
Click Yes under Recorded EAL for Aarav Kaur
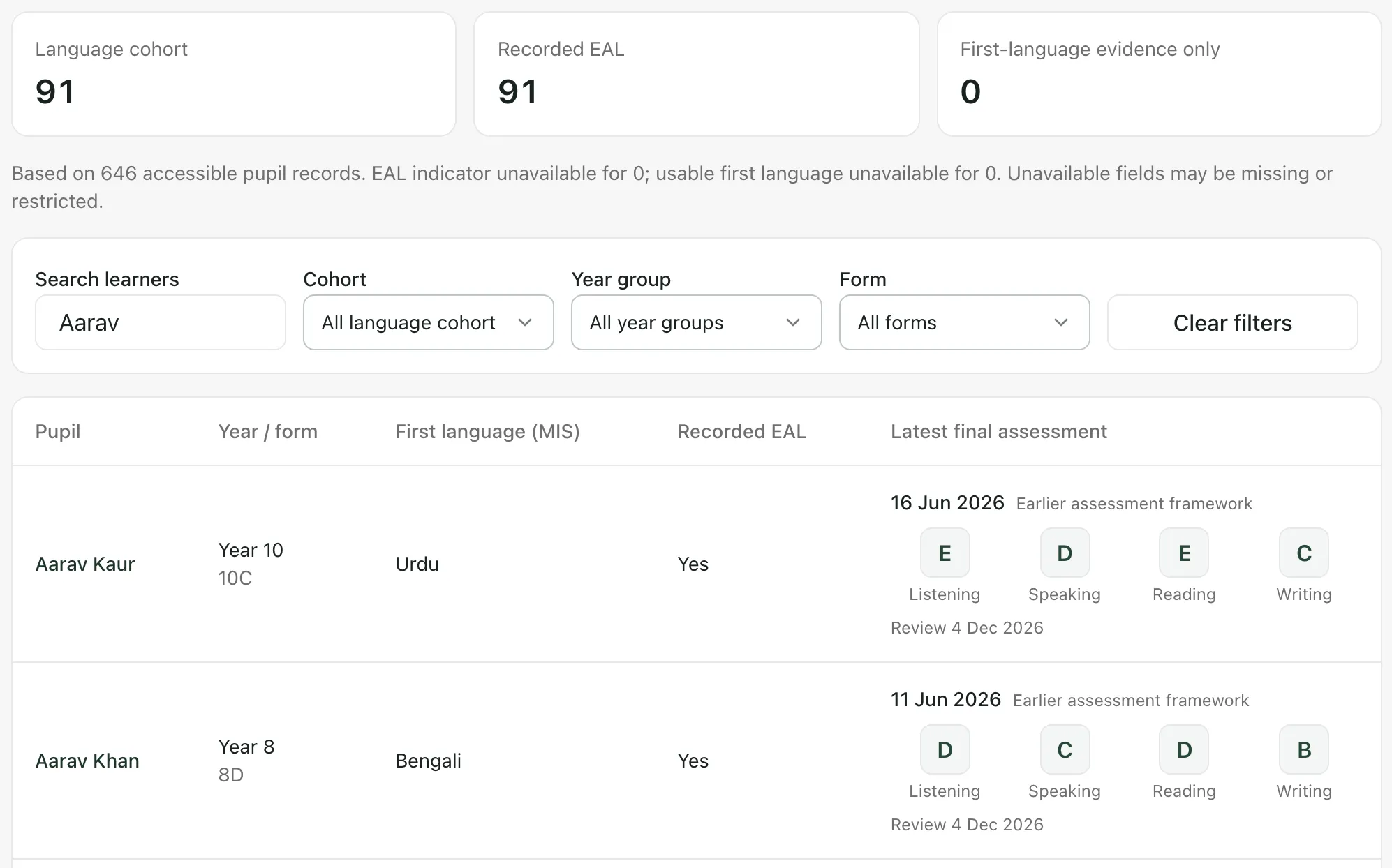pos(693,564)
